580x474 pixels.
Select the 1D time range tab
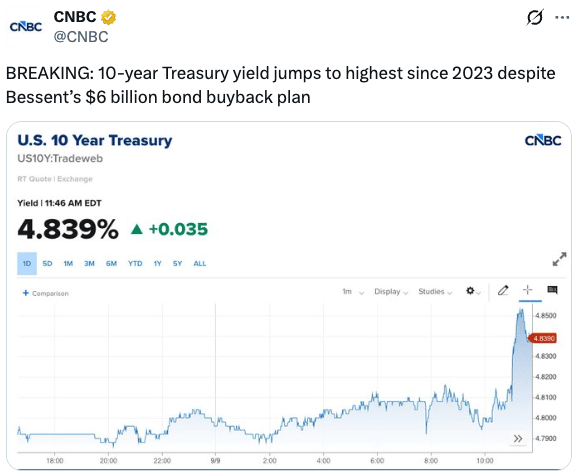27,263
